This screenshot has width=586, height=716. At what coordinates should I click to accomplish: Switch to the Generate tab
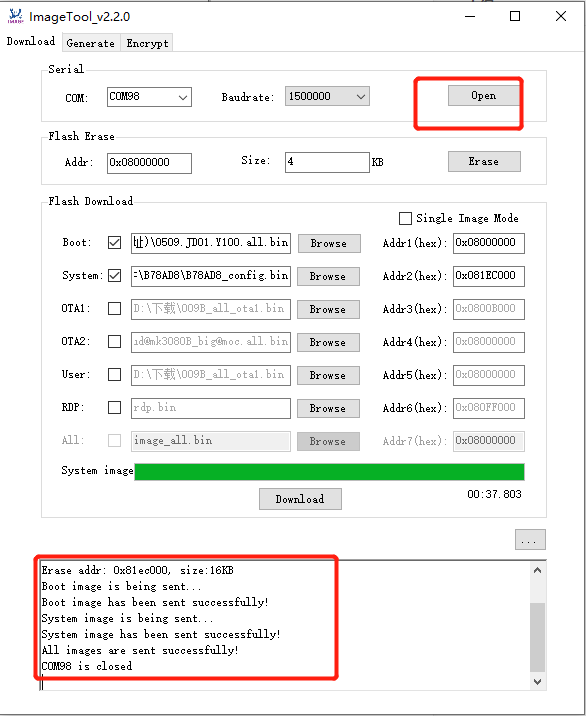90,43
